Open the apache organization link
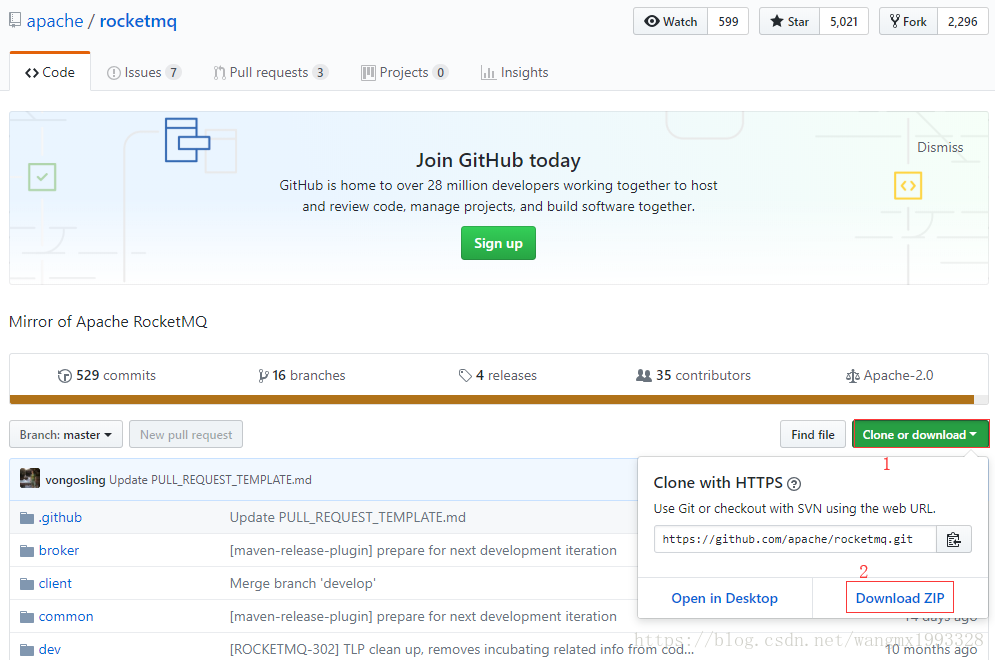This screenshot has height=660, width=995. coord(55,21)
